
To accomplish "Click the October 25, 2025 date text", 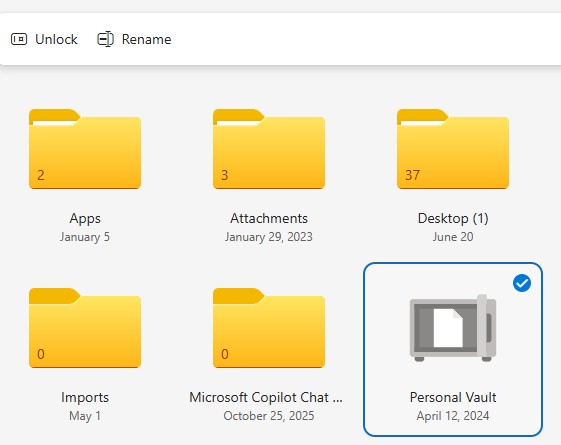I will pyautogui.click(x=269, y=416).
